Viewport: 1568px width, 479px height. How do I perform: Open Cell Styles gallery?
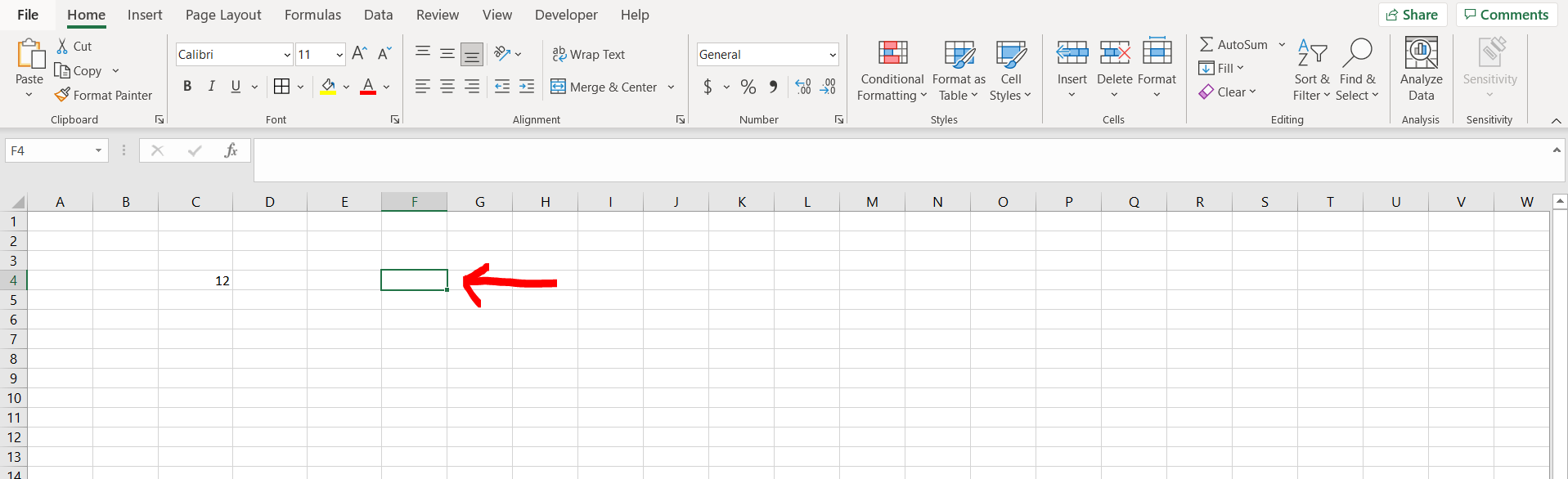(x=1011, y=70)
